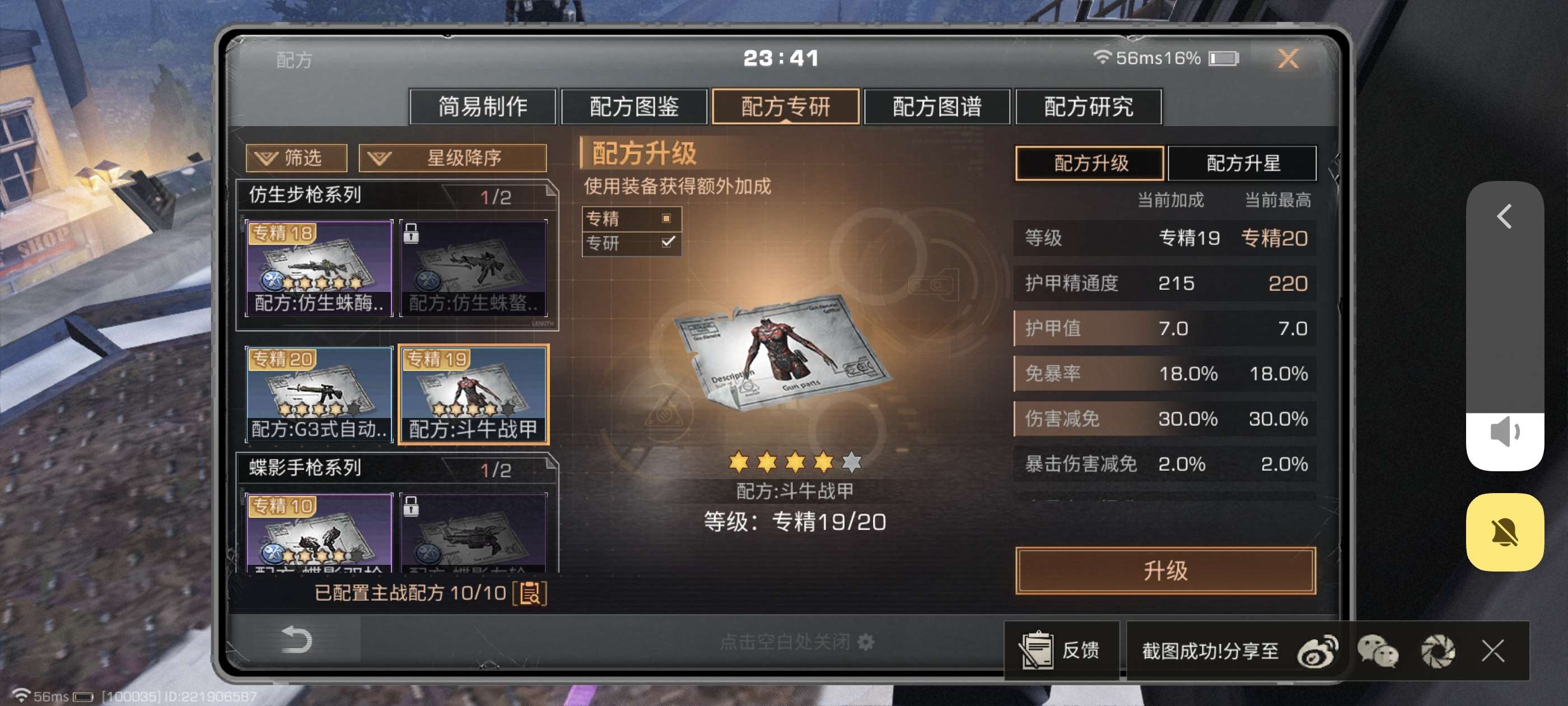Screen dimensions: 1568x706
Task: Select the 配方:G3式自动 recipe thumbnail
Action: coord(319,394)
